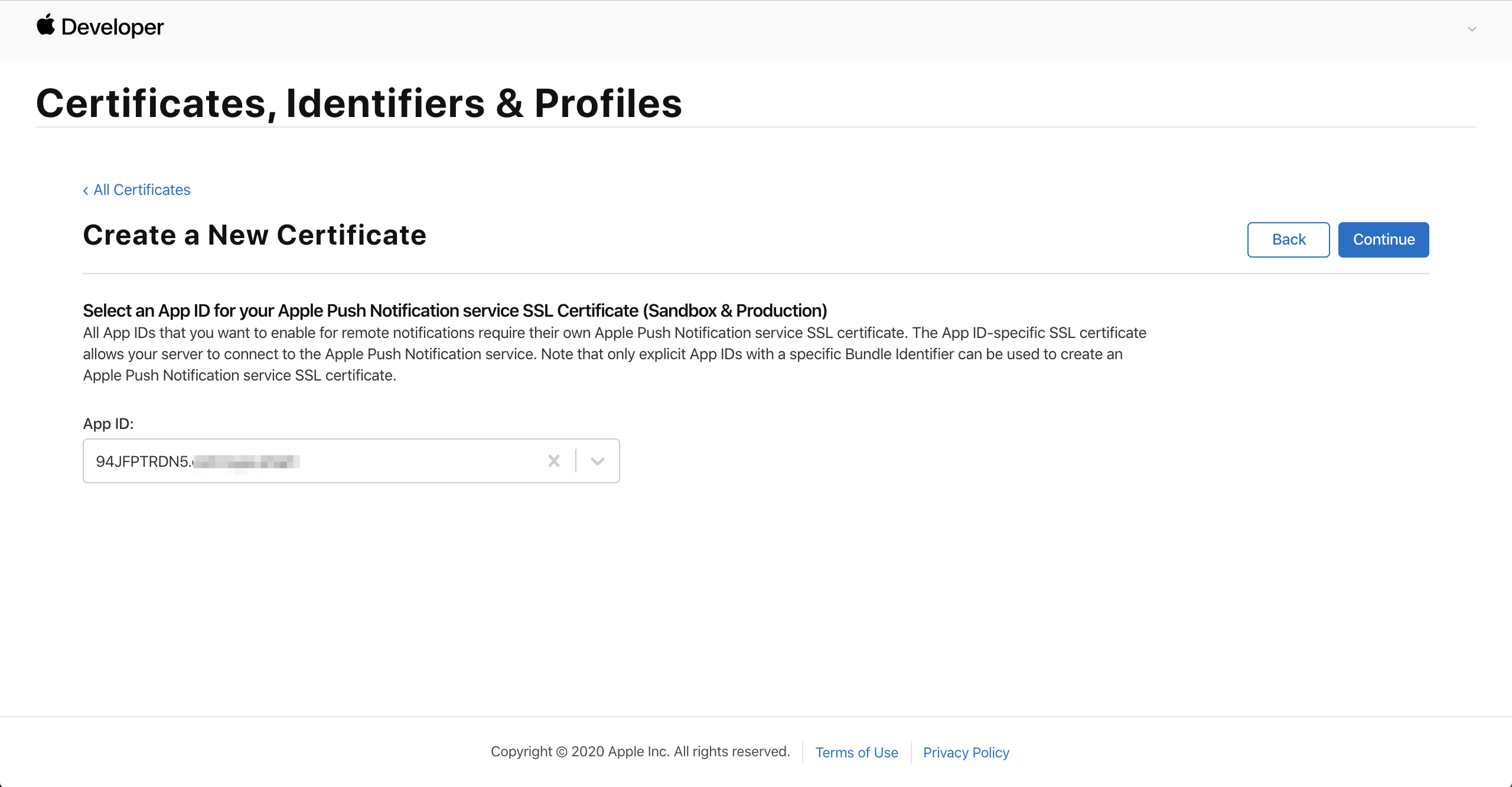This screenshot has width=1512, height=787.
Task: Expand the App ID dropdown arrow
Action: coord(598,461)
